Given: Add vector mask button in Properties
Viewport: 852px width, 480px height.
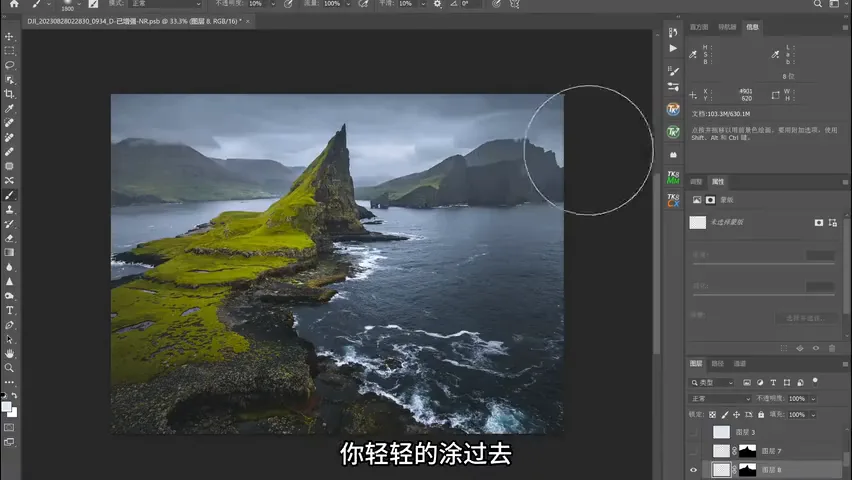Looking at the screenshot, I should (x=832, y=222).
